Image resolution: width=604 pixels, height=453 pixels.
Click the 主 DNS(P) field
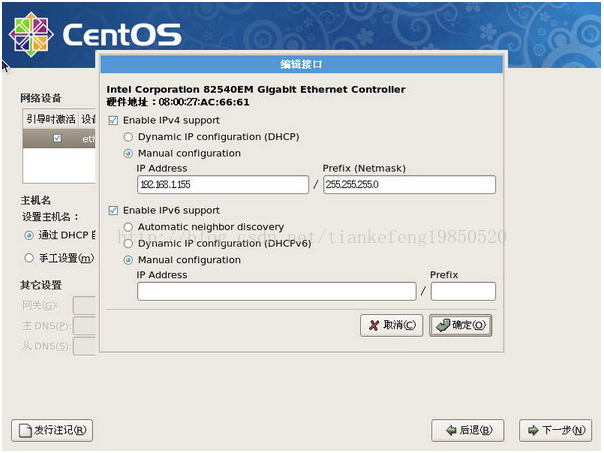click(84, 326)
